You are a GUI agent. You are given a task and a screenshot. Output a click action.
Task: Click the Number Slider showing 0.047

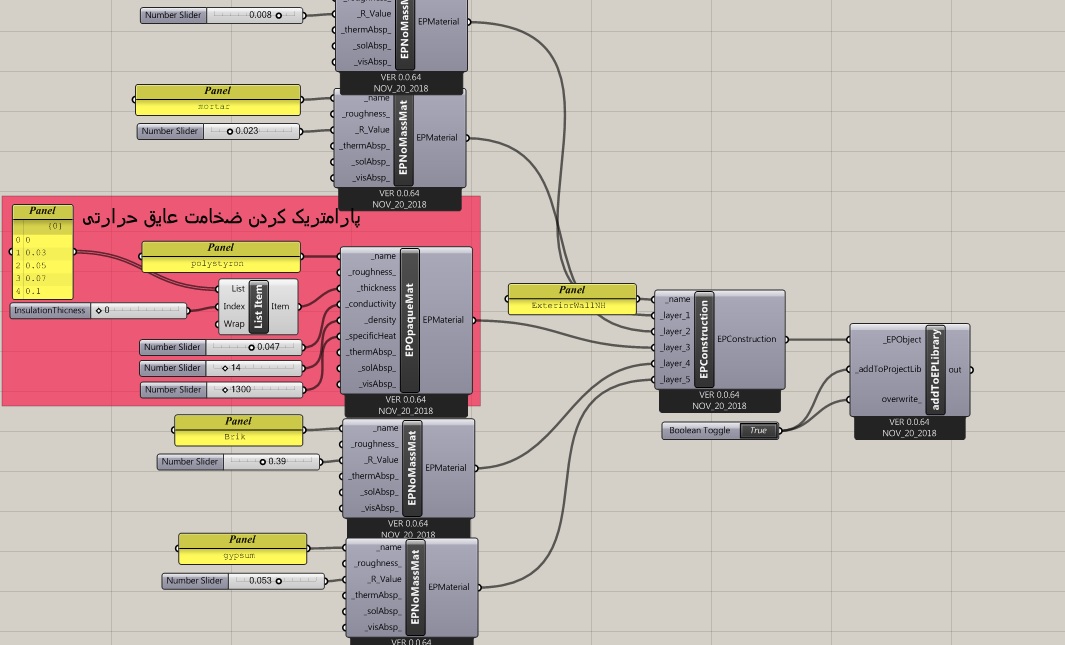point(221,347)
